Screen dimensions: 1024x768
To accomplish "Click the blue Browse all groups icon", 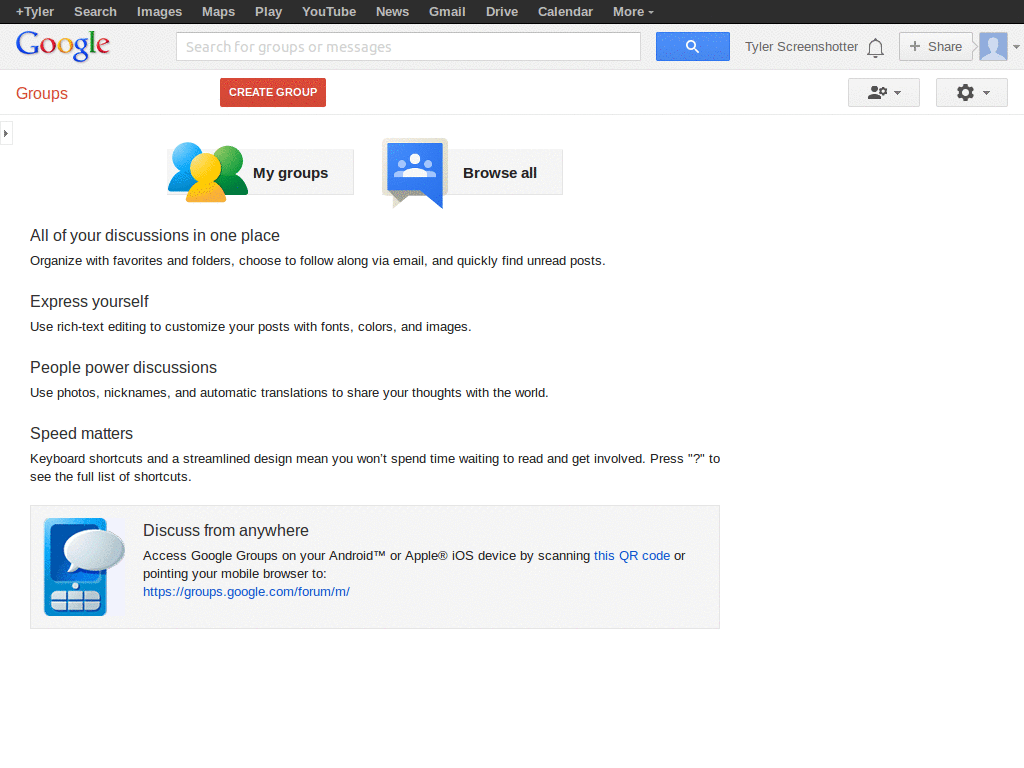I will coord(415,173).
